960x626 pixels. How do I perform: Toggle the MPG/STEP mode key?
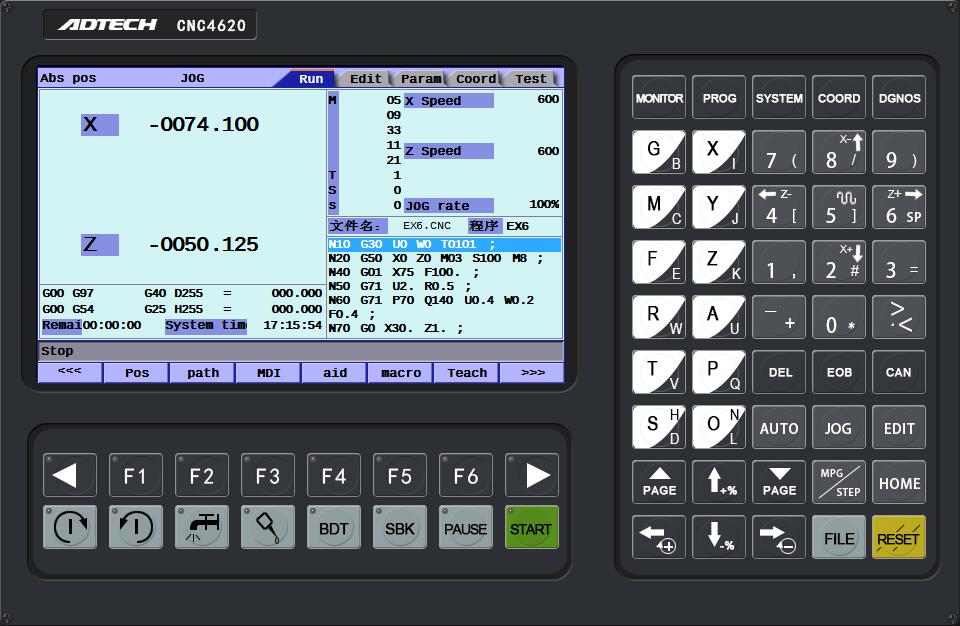pyautogui.click(x=838, y=482)
